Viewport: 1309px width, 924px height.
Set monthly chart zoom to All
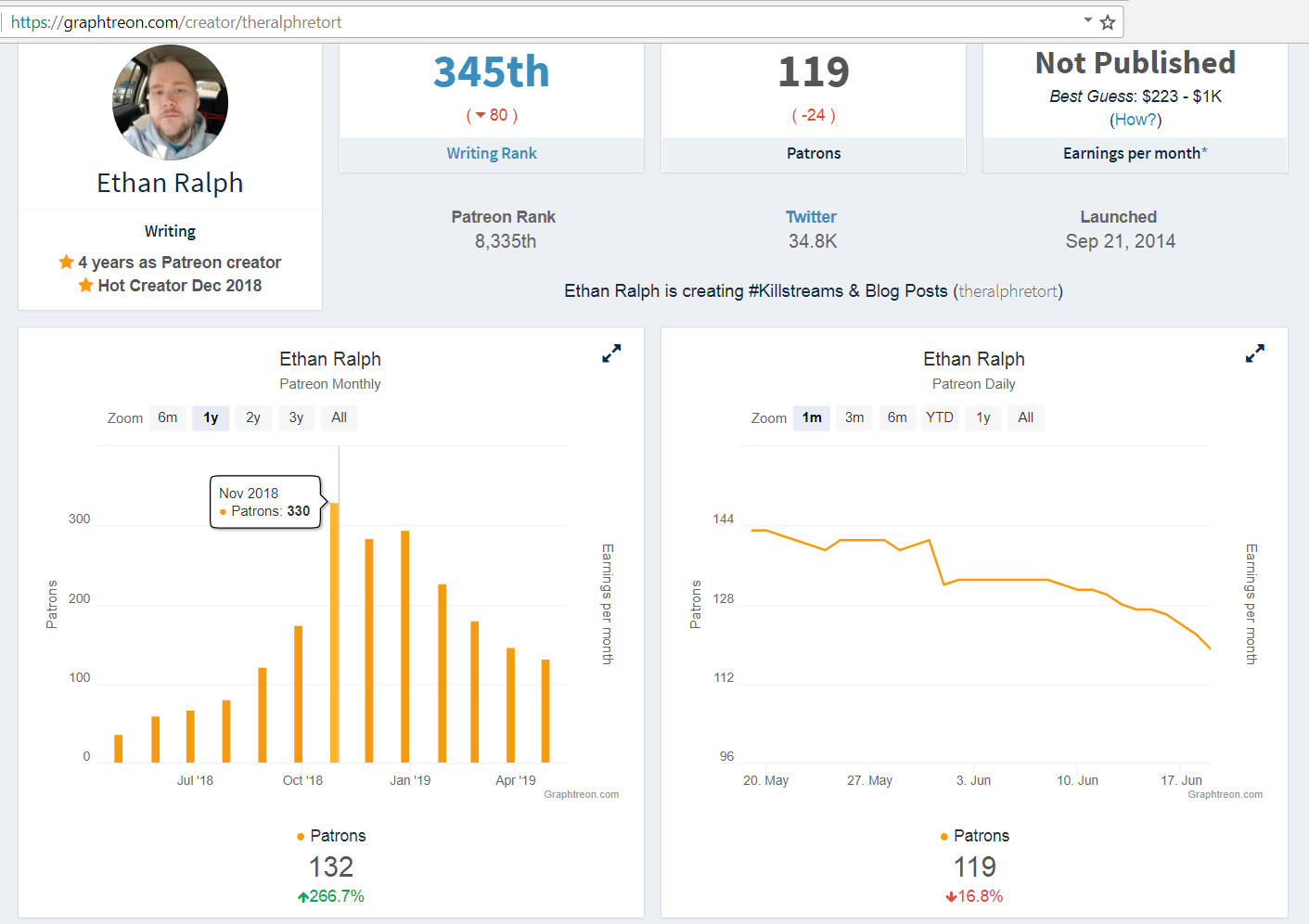(340, 417)
